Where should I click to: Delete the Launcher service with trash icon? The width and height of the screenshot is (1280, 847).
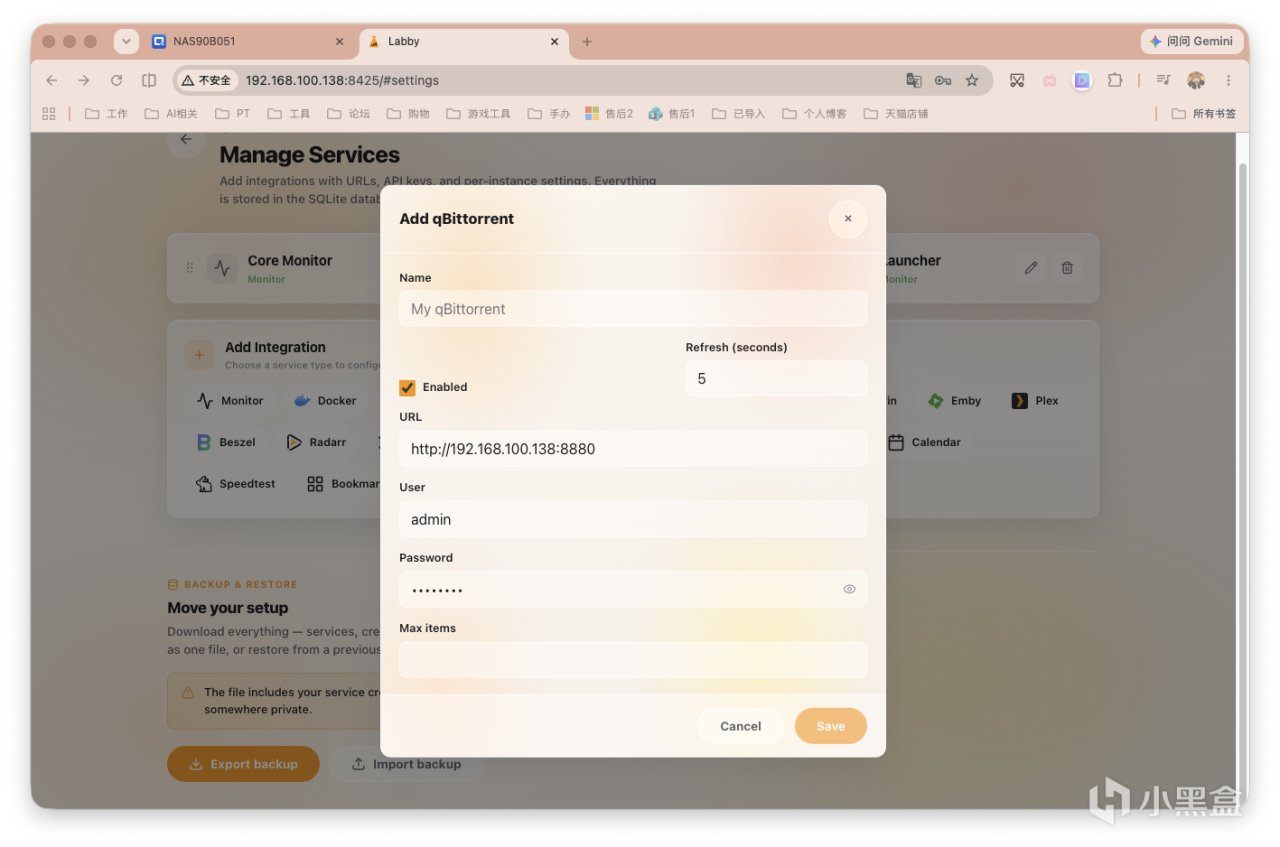[1067, 268]
